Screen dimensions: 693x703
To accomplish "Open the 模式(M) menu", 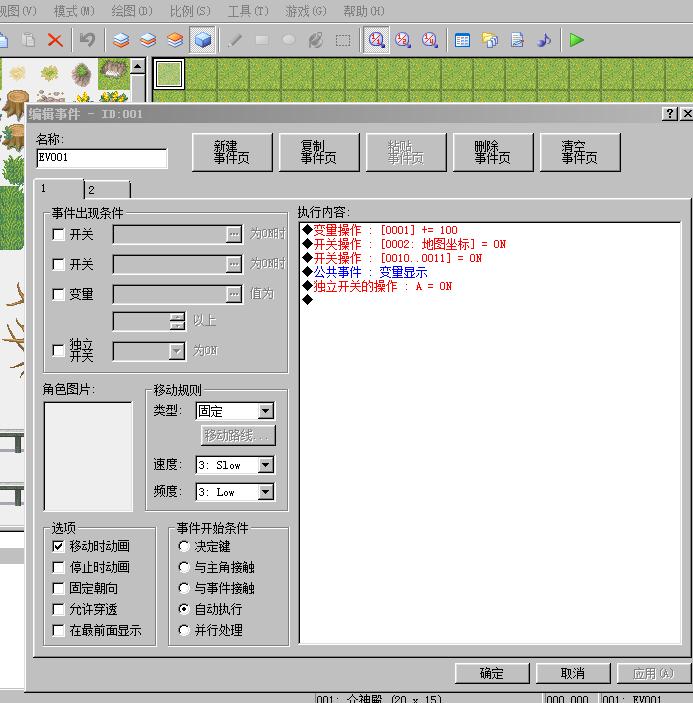I will [x=74, y=11].
